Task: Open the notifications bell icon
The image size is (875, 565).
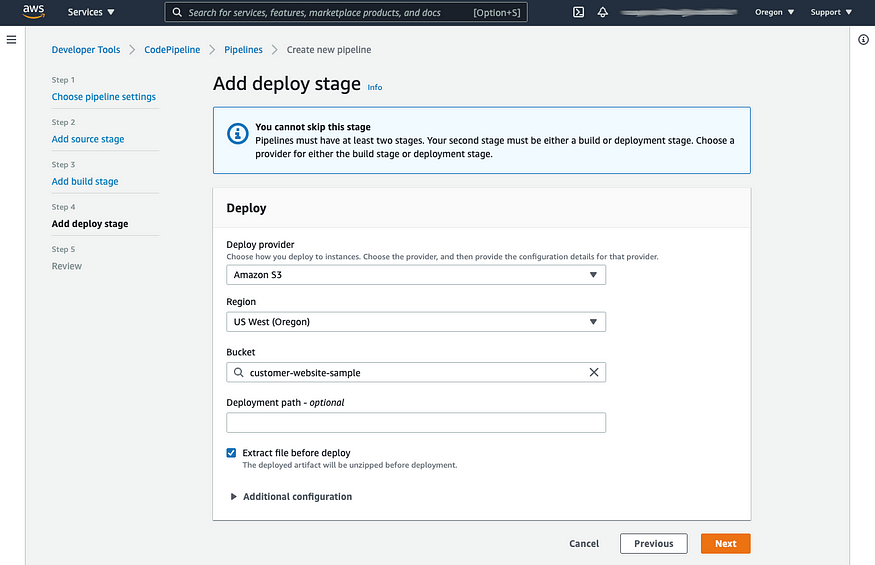Action: point(603,12)
